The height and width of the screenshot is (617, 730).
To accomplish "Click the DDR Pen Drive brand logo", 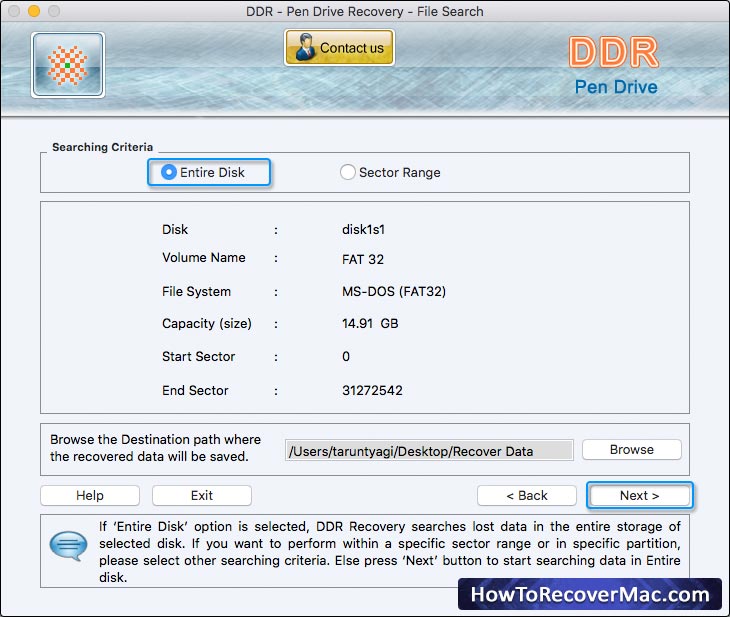I will [614, 66].
